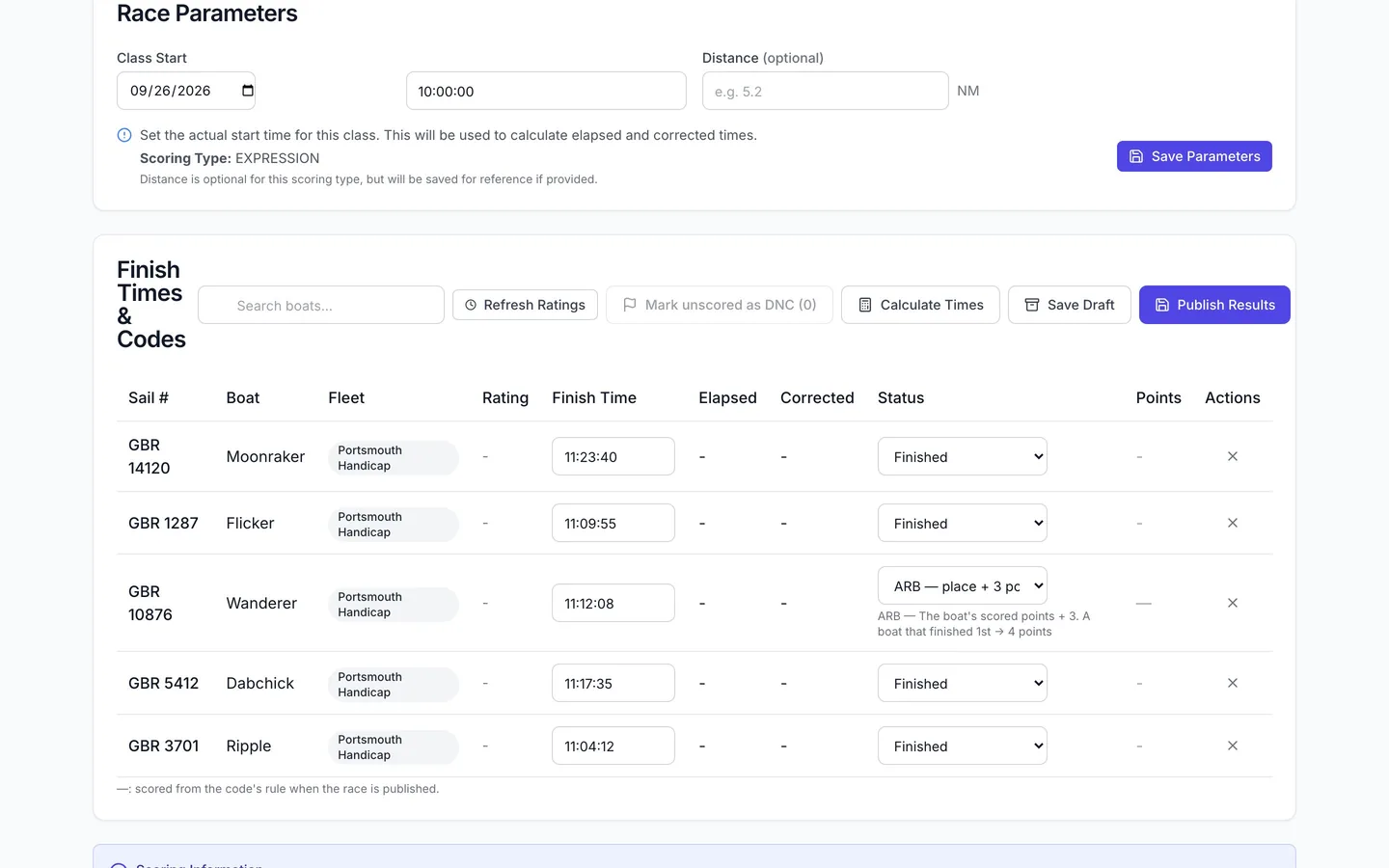The height and width of the screenshot is (868, 1389).
Task: Click Refresh Ratings button
Action: 525,305
